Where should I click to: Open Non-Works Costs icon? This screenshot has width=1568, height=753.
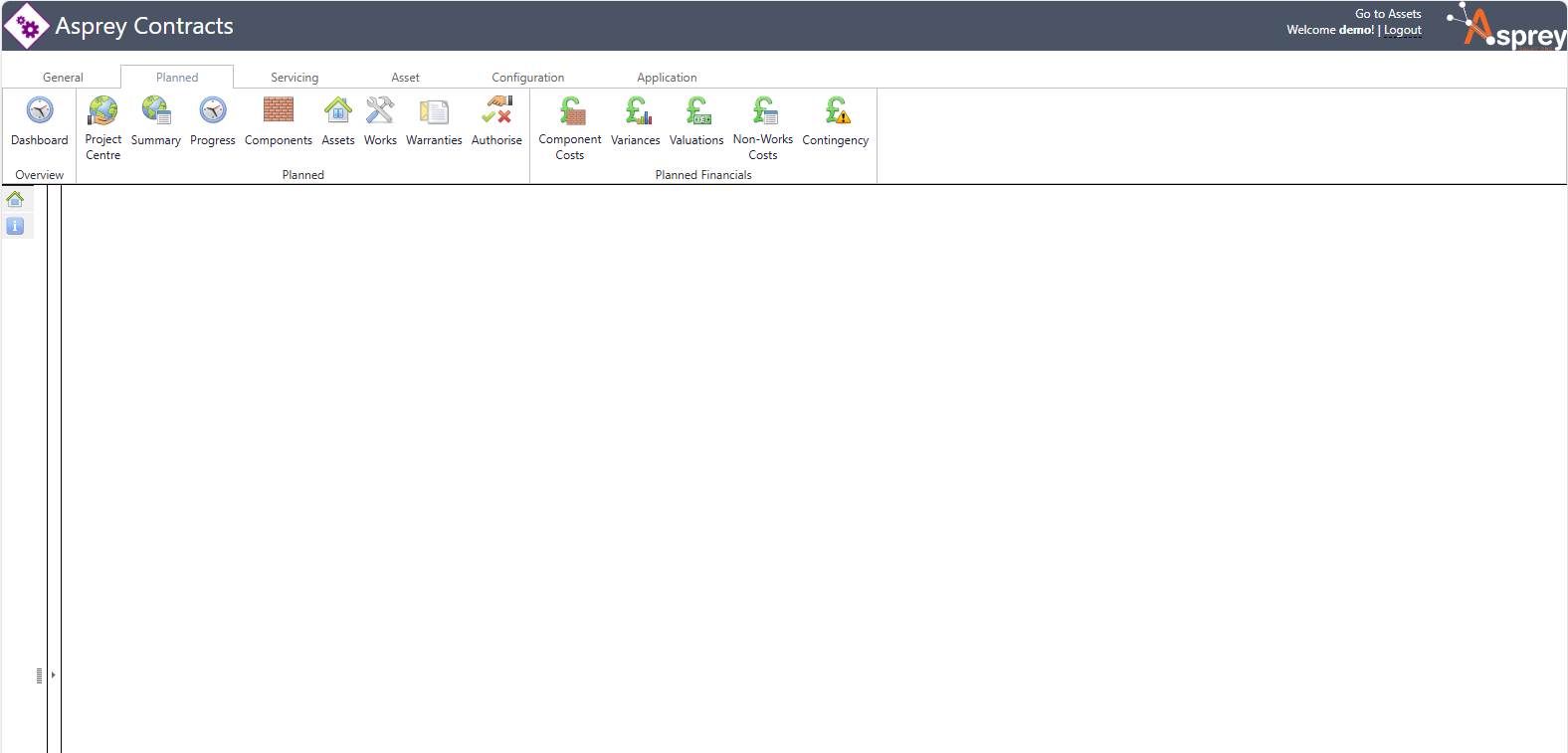tap(763, 111)
